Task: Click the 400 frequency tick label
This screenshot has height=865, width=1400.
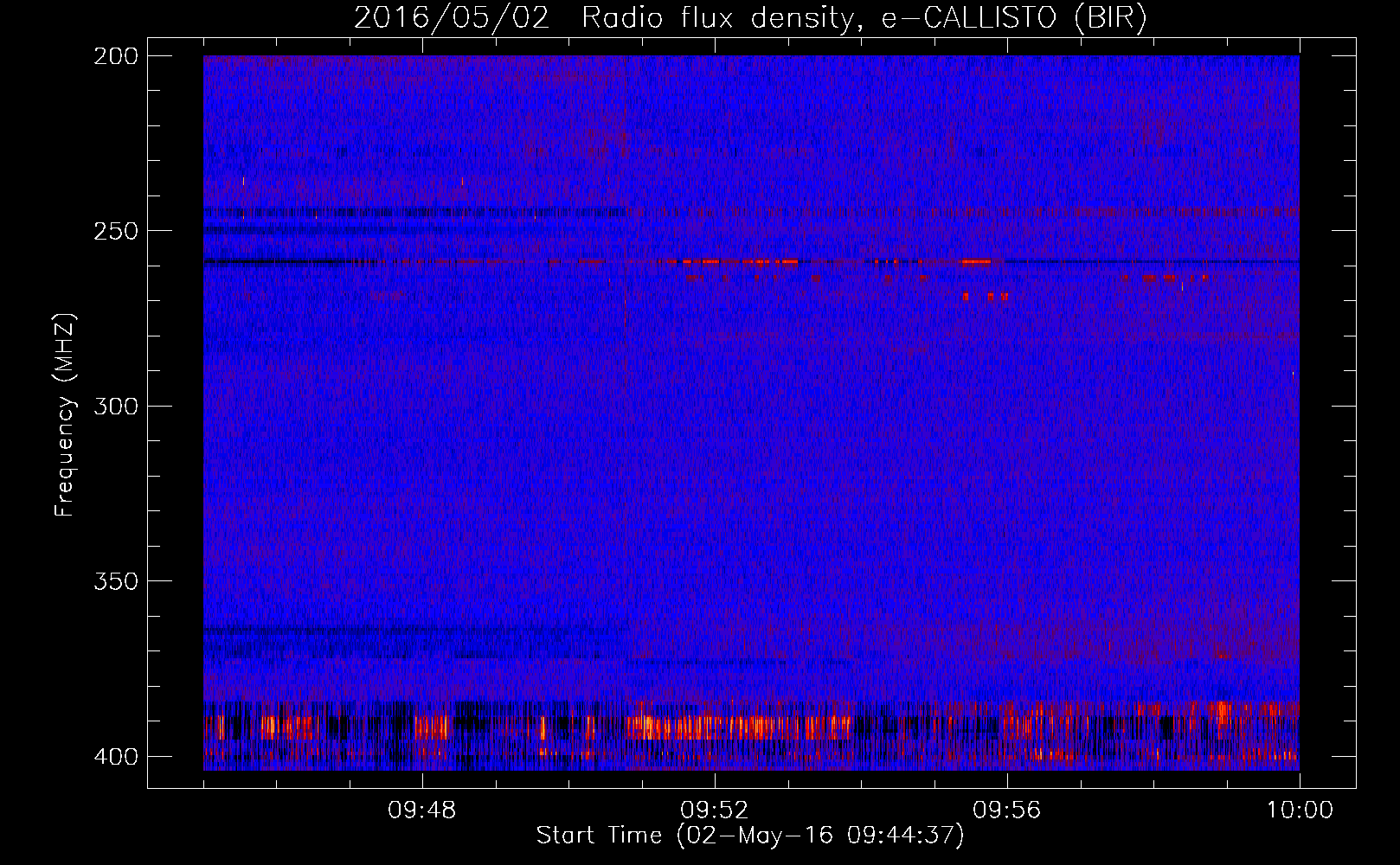Action: 116,756
